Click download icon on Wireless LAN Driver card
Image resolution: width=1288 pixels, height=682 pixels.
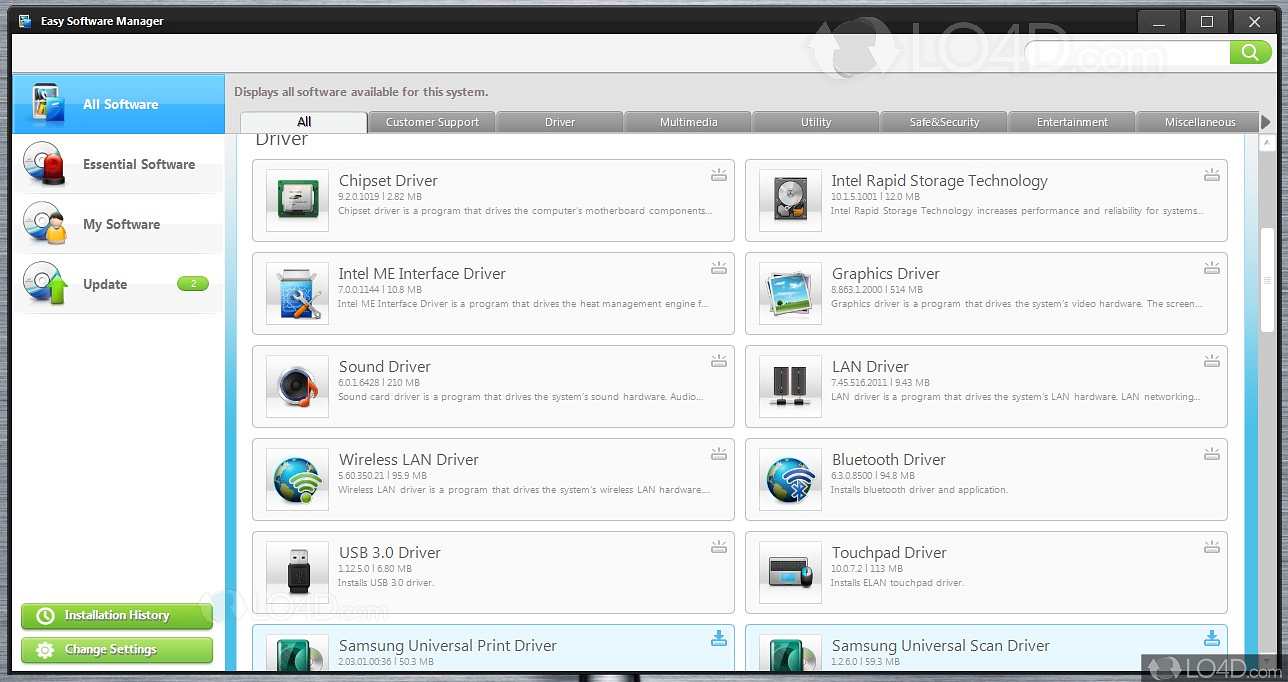[718, 454]
